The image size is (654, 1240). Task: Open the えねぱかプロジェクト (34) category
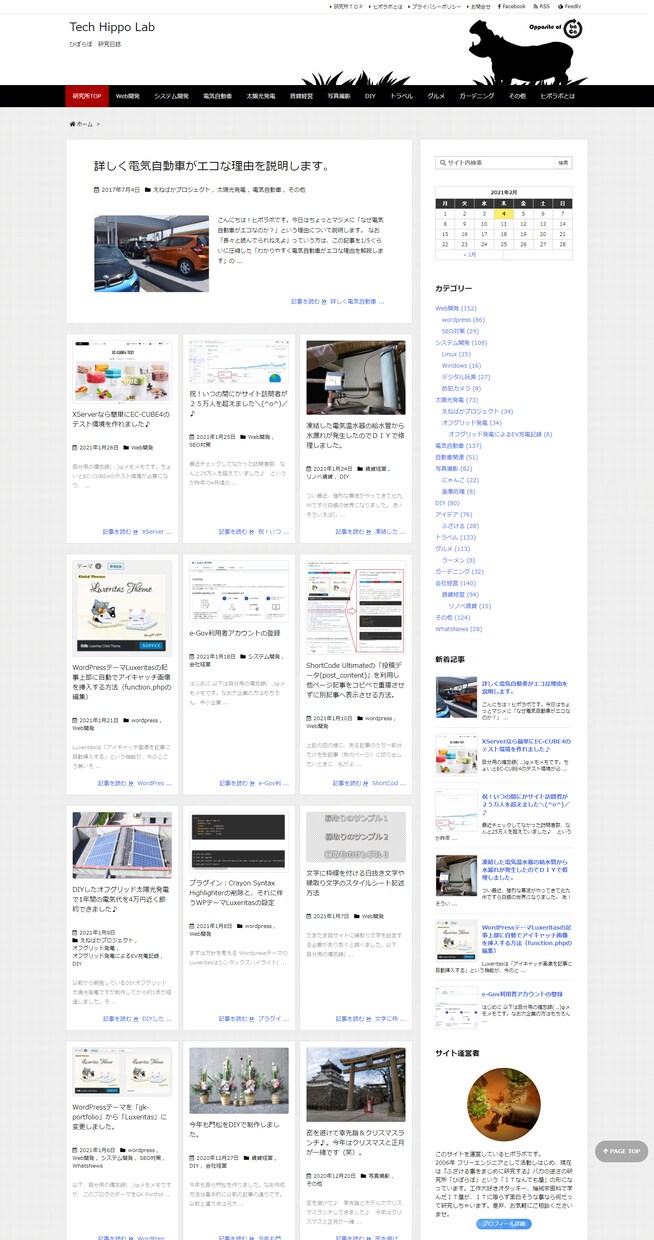pyautogui.click(x=477, y=411)
